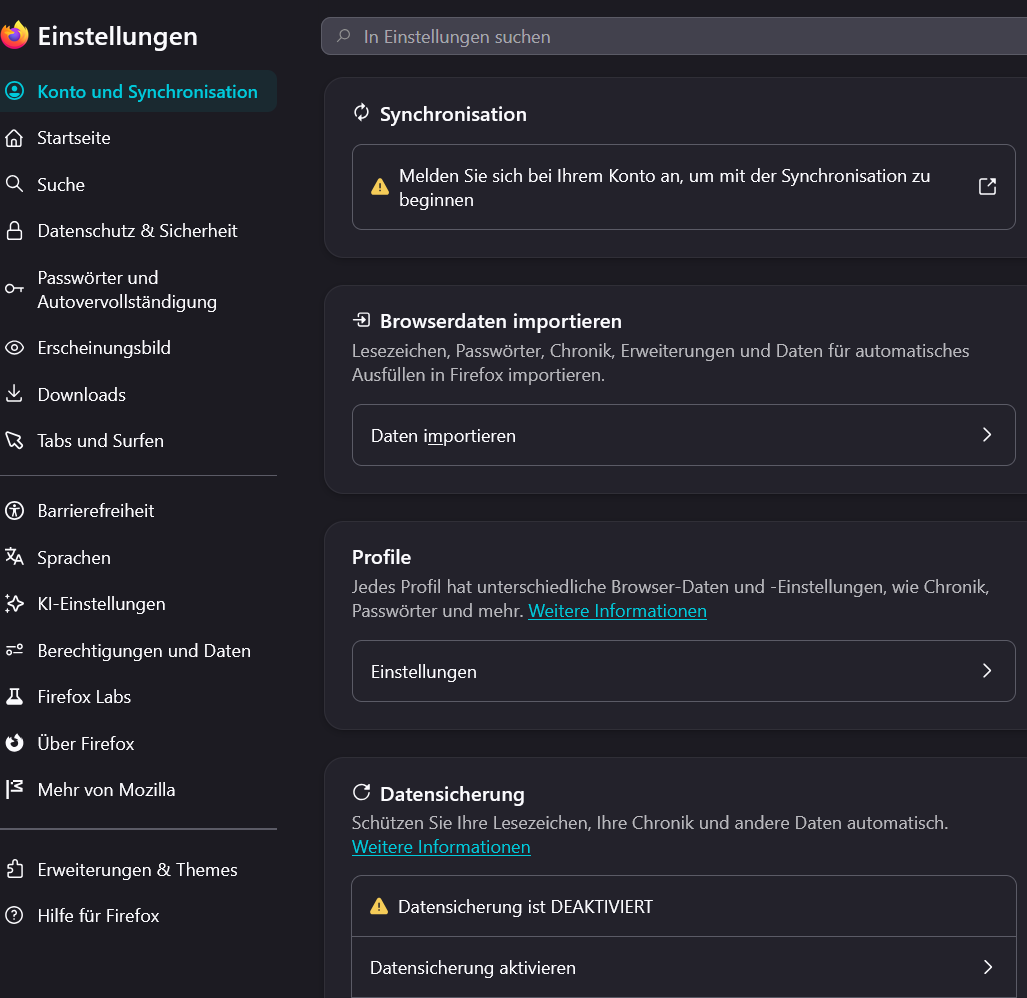Click the Hilfe für Firefox question icon

click(x=14, y=915)
